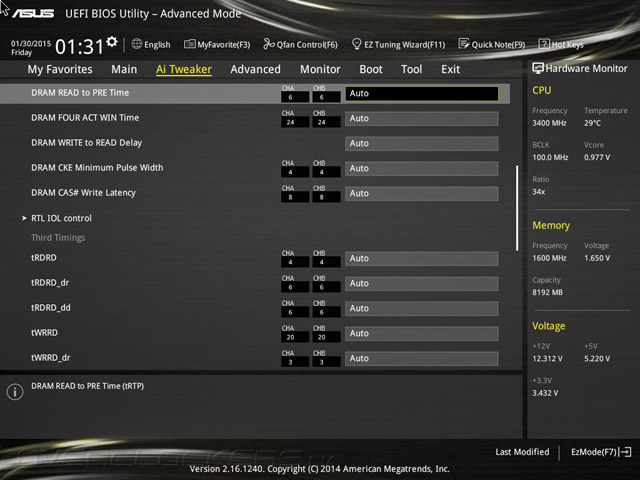Open the Monitor tab

click(320, 69)
